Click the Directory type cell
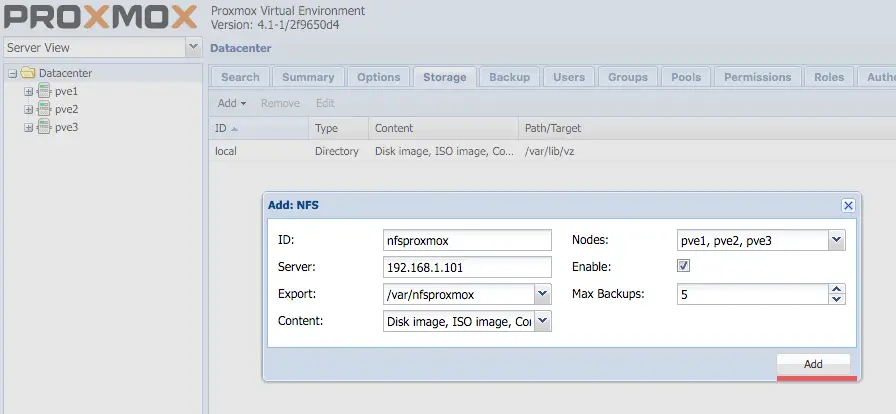This screenshot has height=414, width=896. [x=337, y=152]
